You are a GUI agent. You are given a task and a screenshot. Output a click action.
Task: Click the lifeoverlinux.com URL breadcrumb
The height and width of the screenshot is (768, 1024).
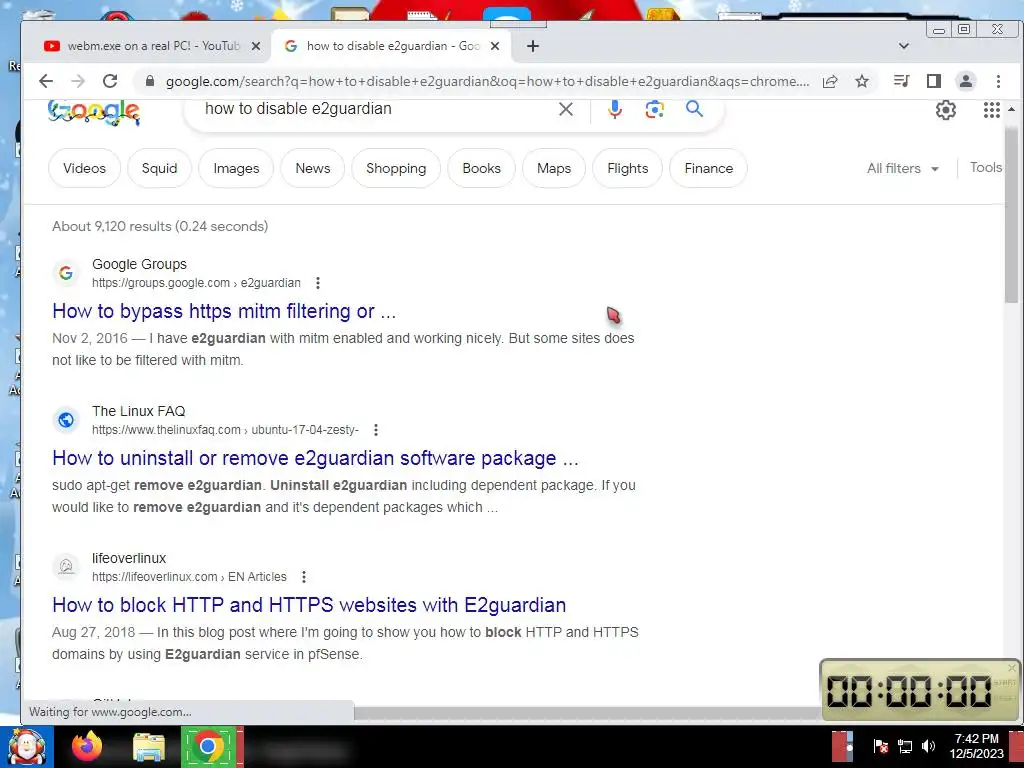189,577
